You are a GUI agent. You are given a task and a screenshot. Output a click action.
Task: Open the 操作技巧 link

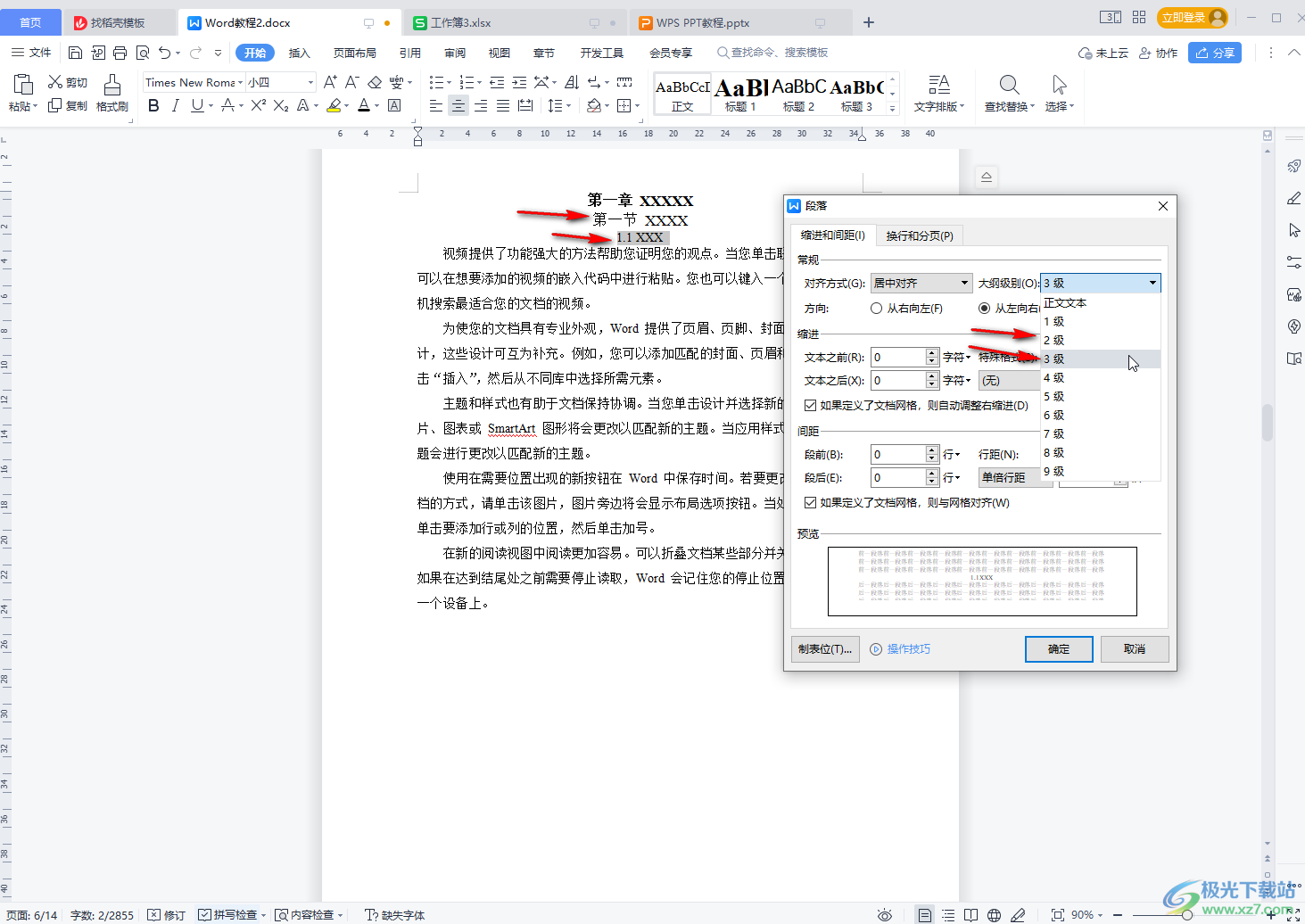point(901,648)
